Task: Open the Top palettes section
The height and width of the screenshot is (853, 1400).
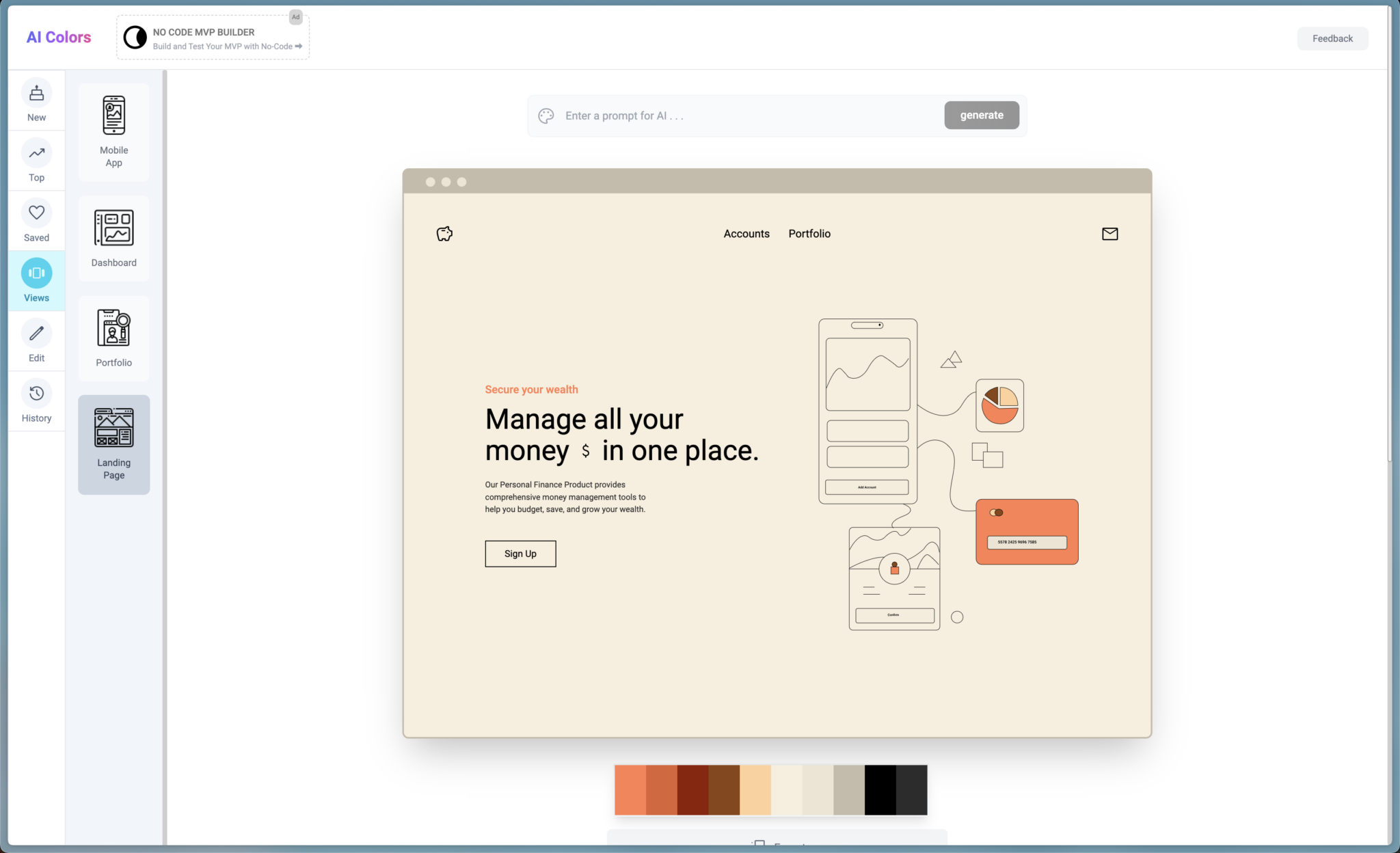Action: coord(36,154)
